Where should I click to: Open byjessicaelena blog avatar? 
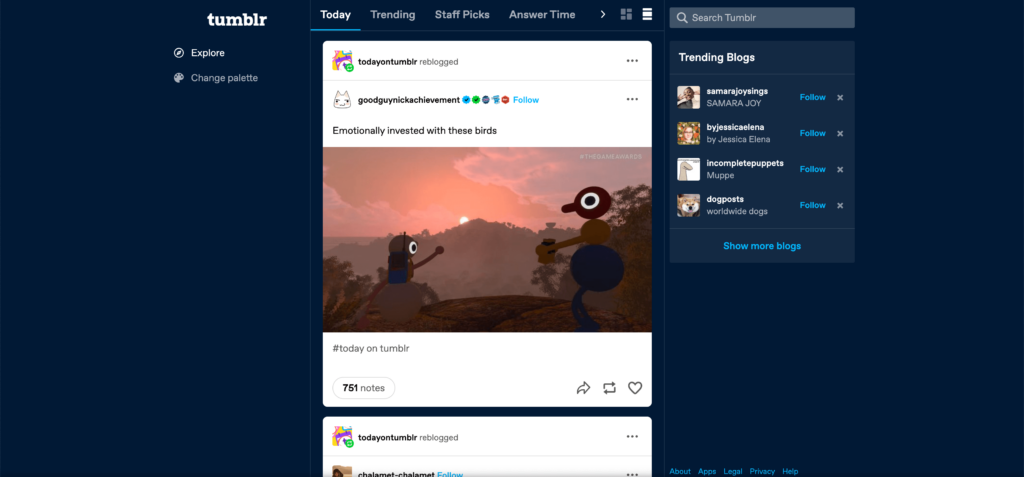(688, 133)
